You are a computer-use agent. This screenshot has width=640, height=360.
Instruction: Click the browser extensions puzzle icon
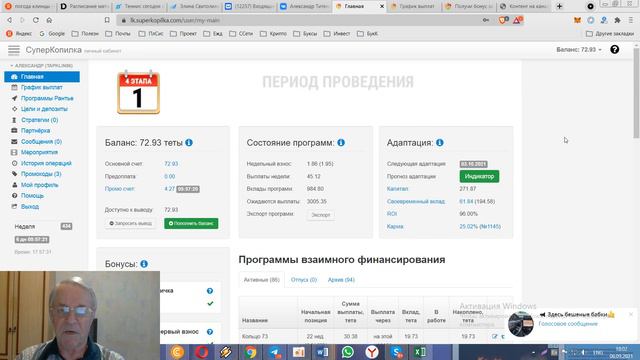pos(617,20)
